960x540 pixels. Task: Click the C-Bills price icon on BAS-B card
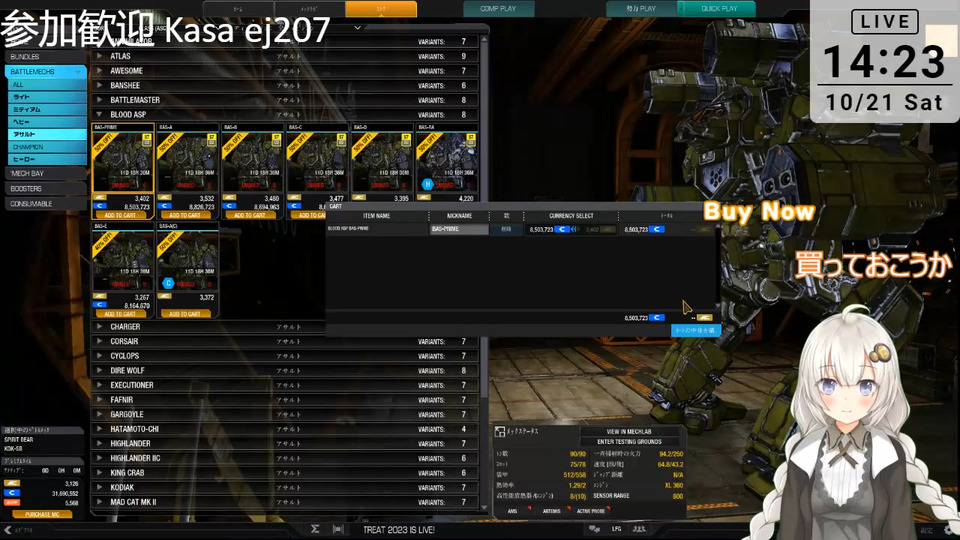pyautogui.click(x=230, y=206)
